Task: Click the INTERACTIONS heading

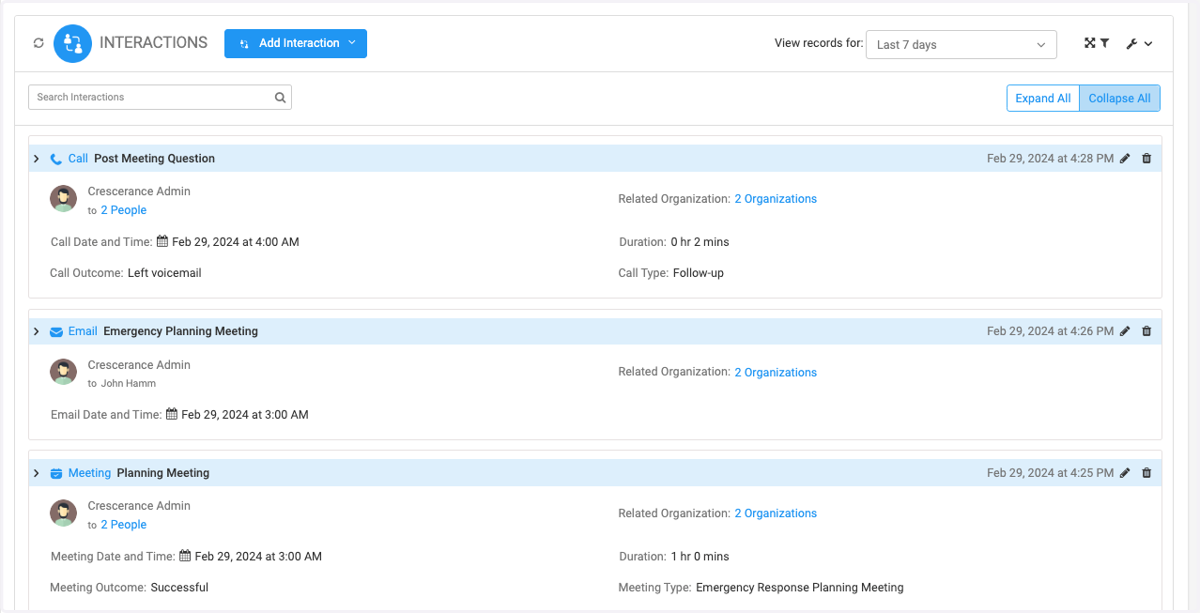Action: click(x=154, y=43)
